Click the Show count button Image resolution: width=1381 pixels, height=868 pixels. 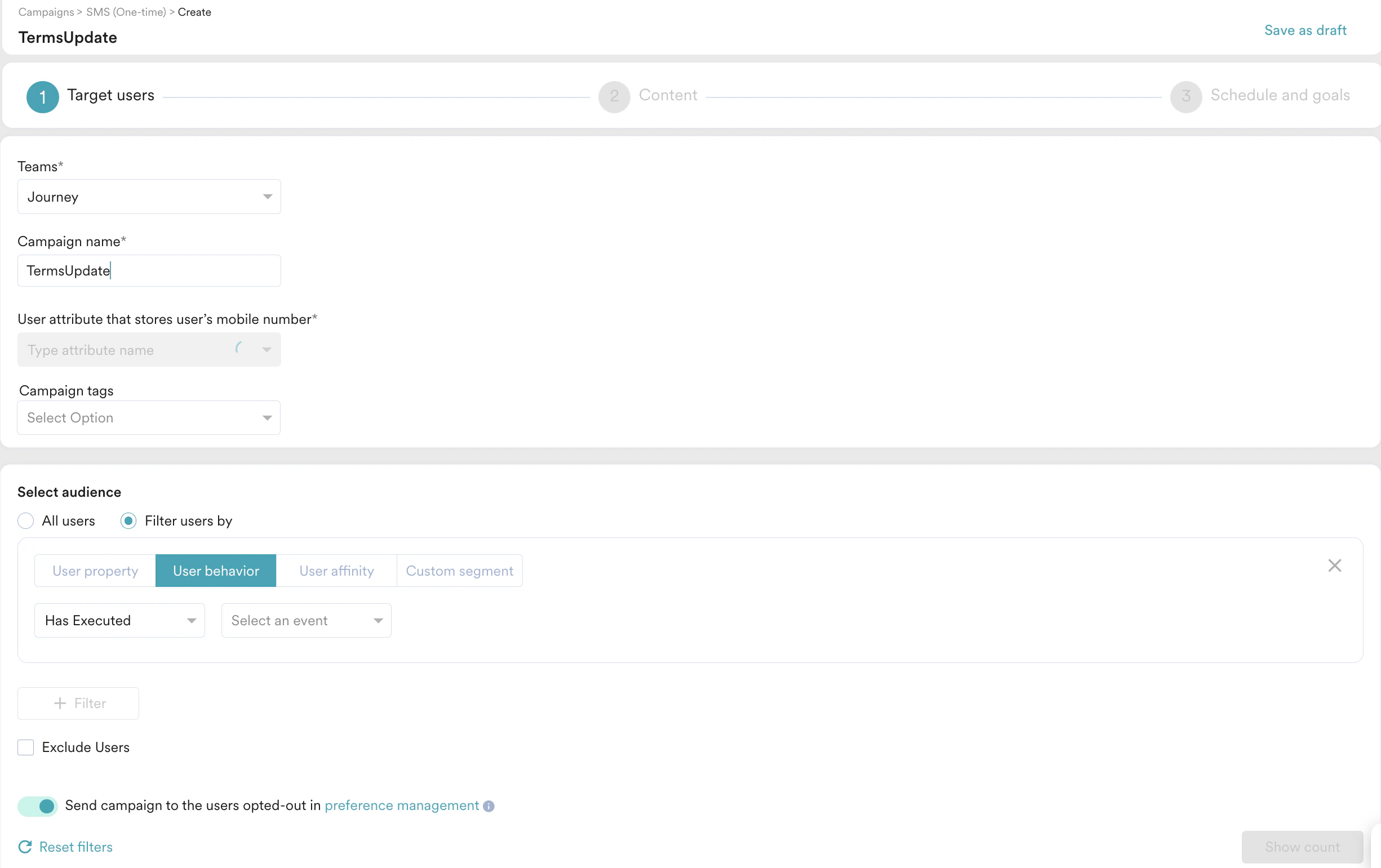[x=1302, y=846]
